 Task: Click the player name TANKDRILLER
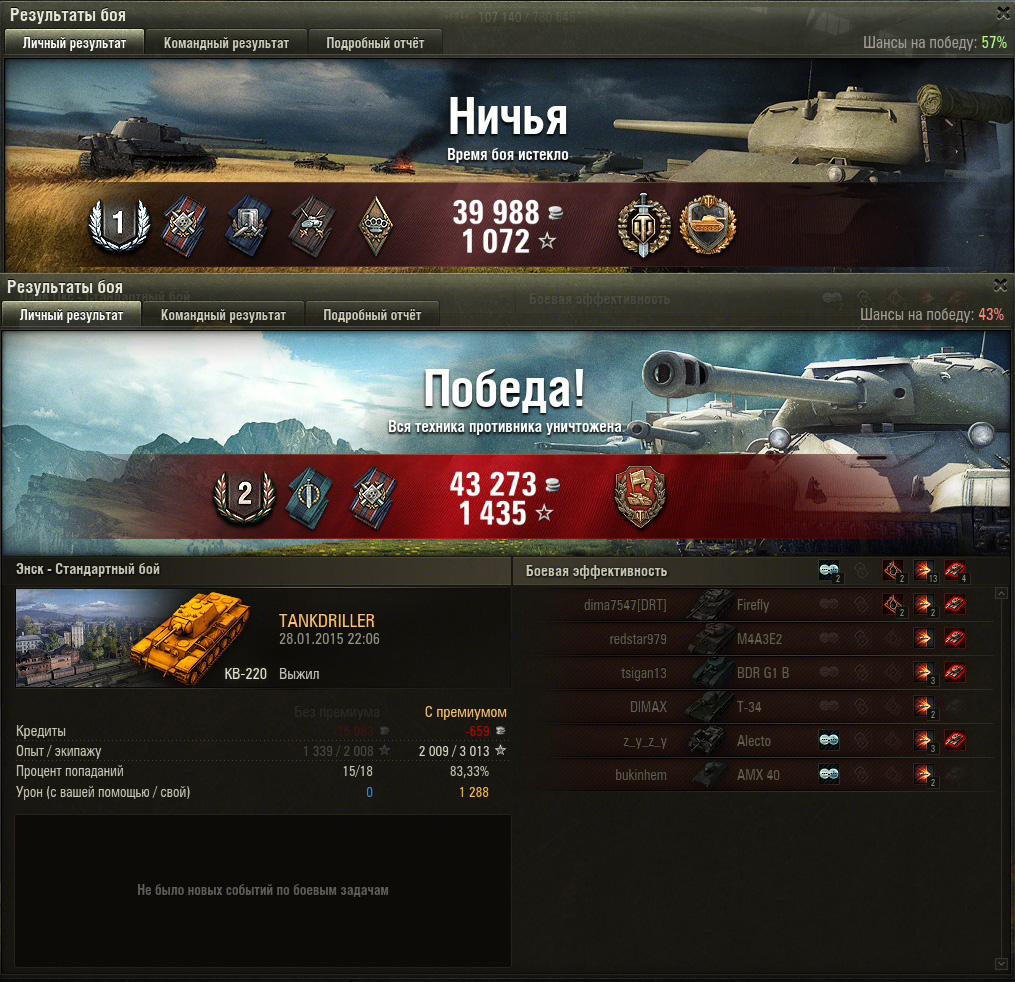(x=327, y=621)
